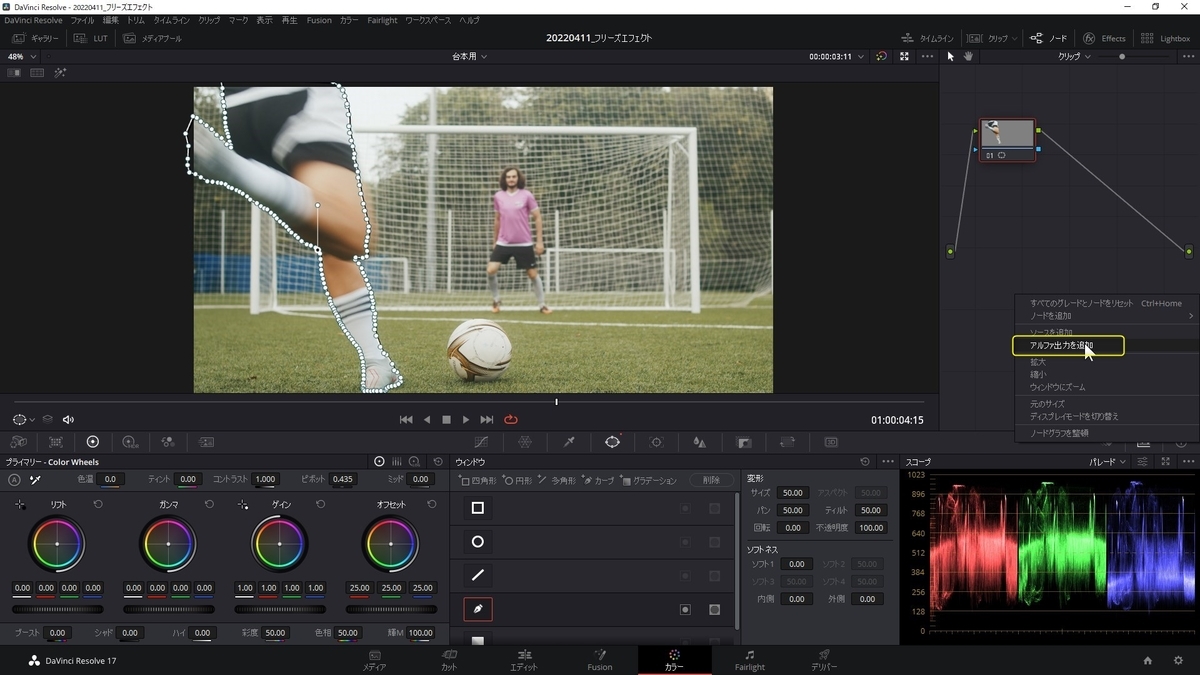Toggle highlight wand in viewer toolbar
Screen dimensions: 1200x675
60,73
